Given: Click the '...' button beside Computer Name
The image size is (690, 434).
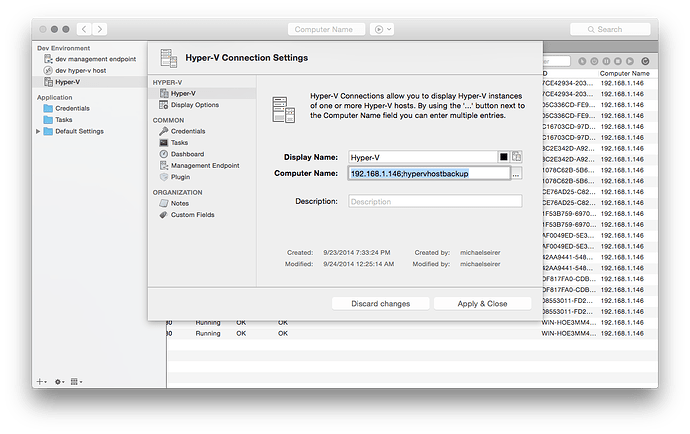Looking at the screenshot, I should [x=516, y=174].
